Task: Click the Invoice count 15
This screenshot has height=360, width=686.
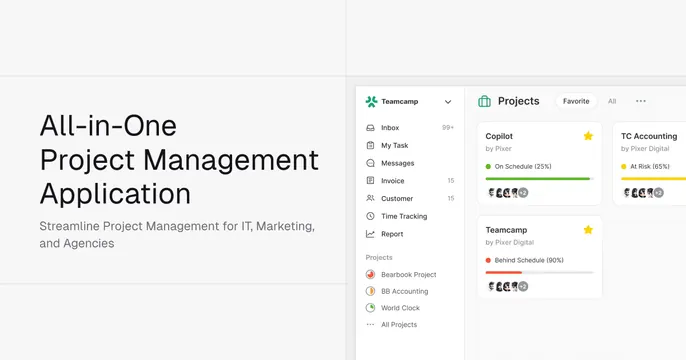Action: point(451,181)
